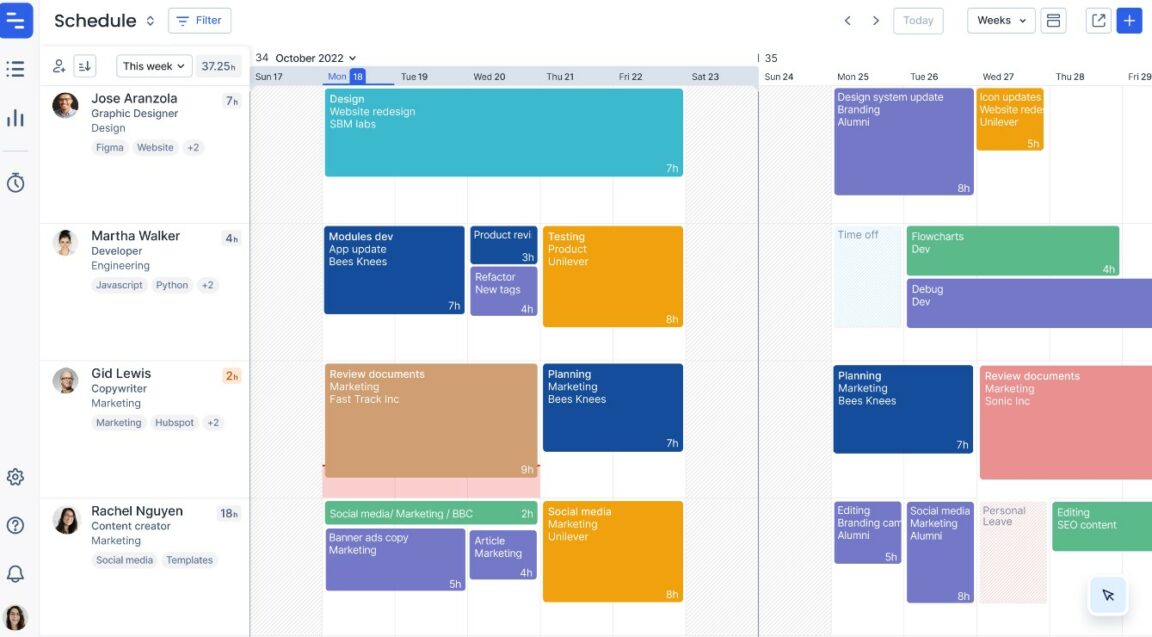Viewport: 1152px width, 637px height.
Task: Click Jose Aranzola's profile avatar
Action: tap(65, 105)
